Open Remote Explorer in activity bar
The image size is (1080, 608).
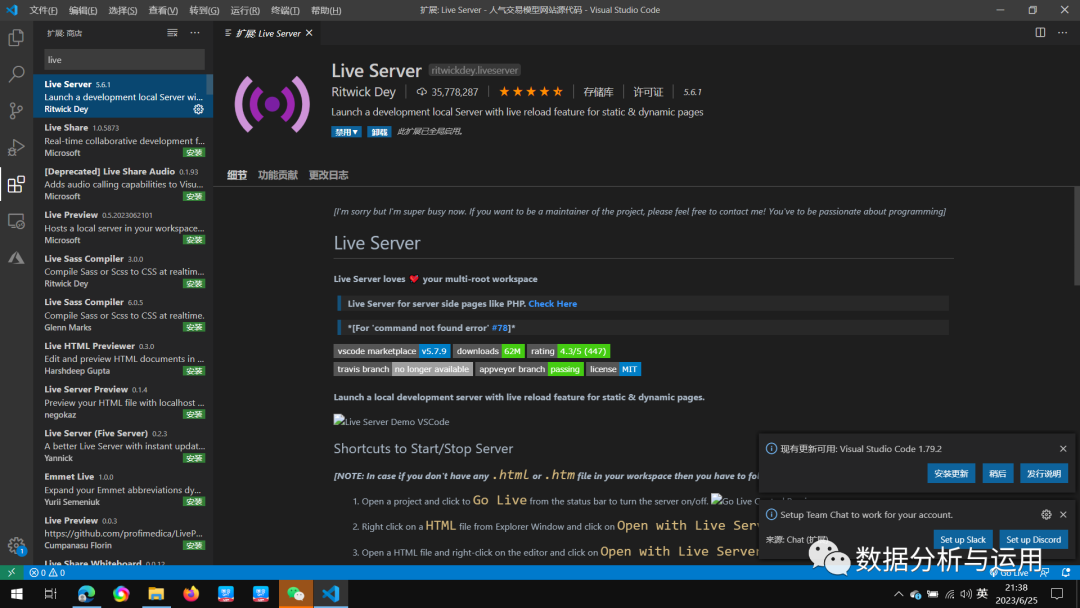16,221
